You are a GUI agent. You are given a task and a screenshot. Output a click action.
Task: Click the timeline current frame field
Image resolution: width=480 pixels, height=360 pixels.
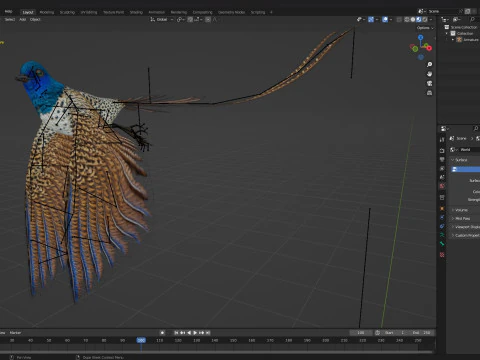[361, 333]
